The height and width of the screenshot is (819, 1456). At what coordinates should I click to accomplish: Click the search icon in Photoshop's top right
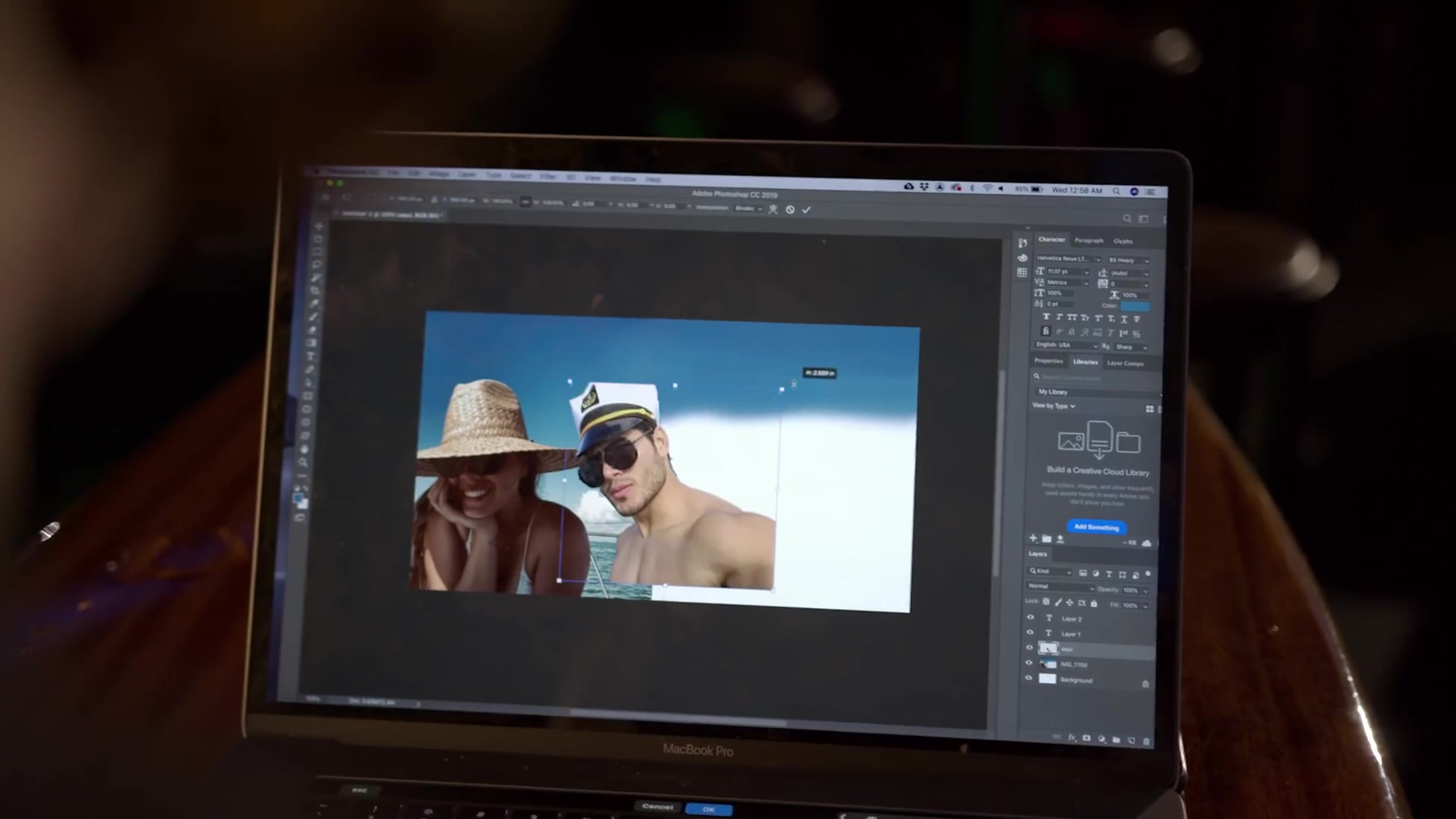coord(1127,219)
